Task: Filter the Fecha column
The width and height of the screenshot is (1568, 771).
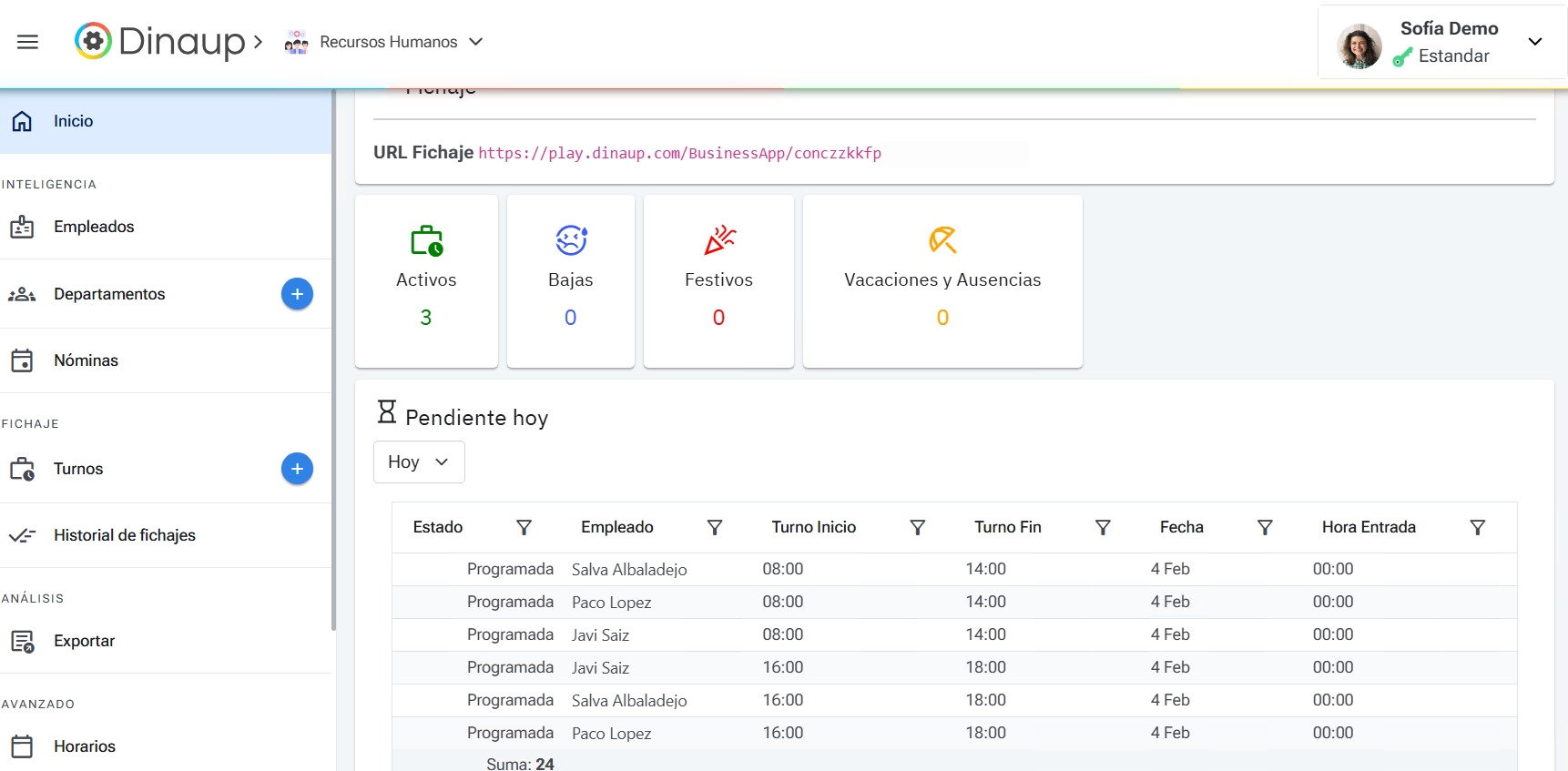Action: coord(1265,528)
